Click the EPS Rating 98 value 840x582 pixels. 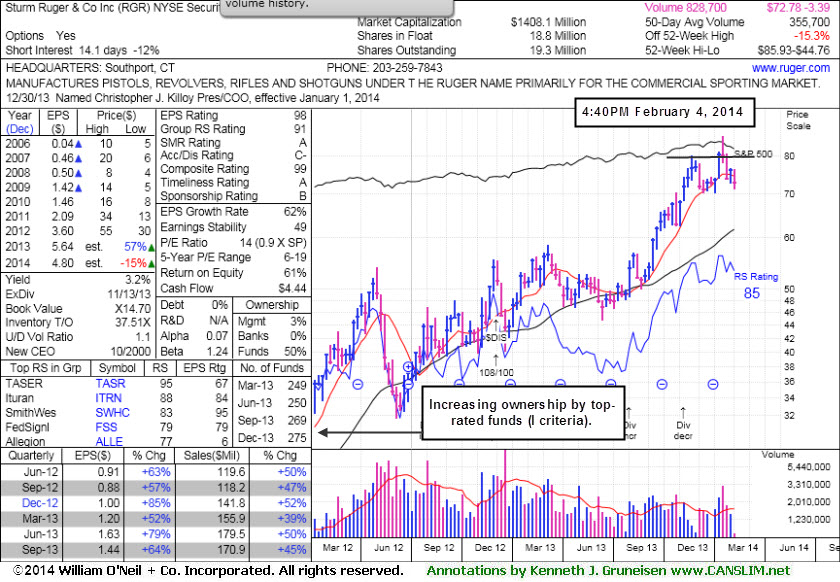[300, 115]
